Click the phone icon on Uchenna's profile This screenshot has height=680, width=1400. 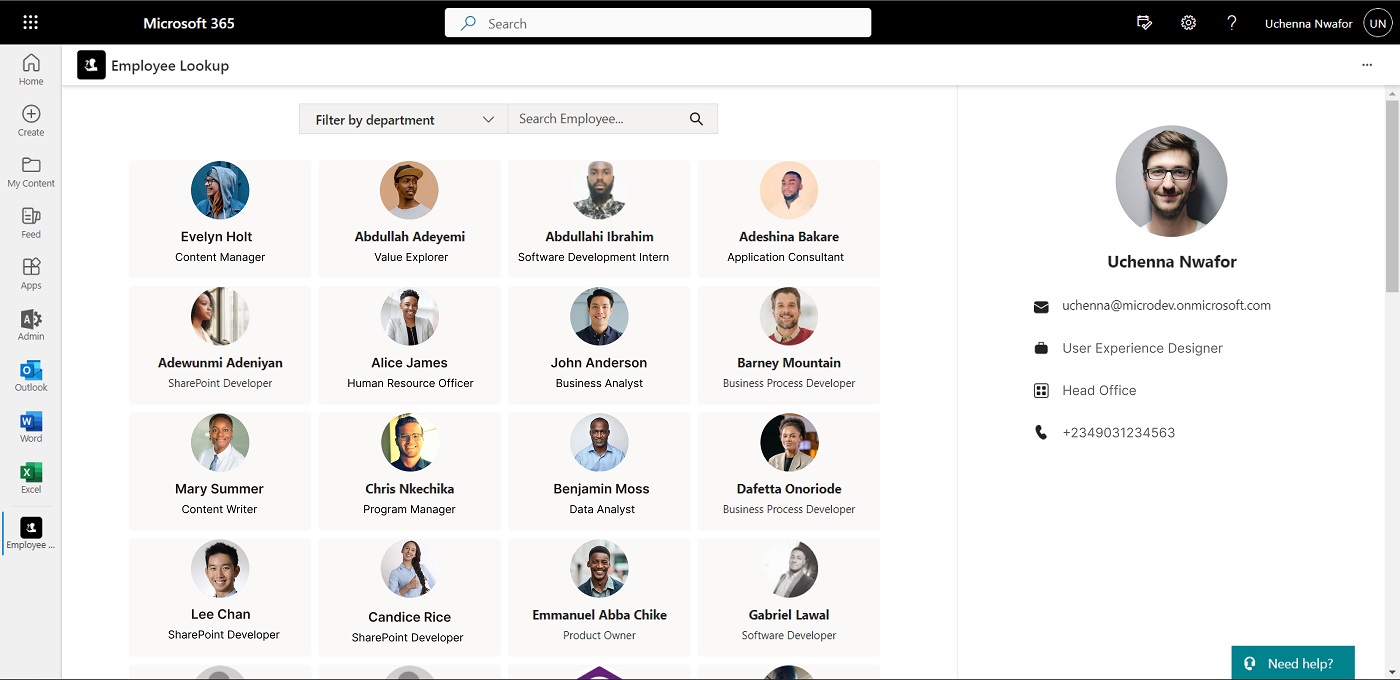[x=1040, y=432]
